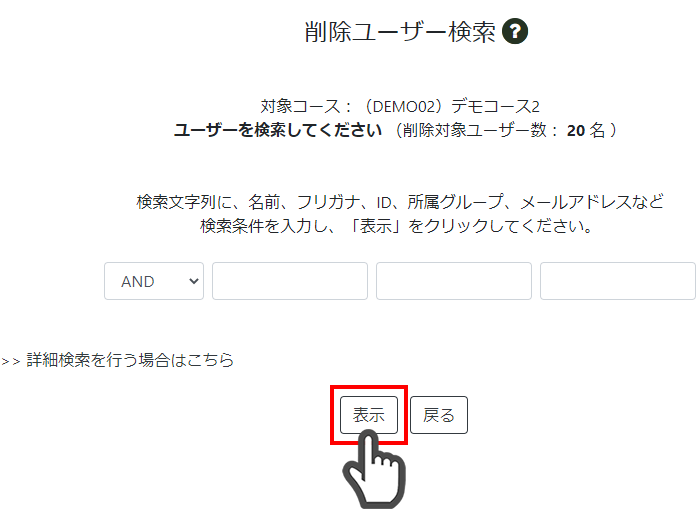Click the >> arrows before 詳細検索
Image resolution: width=700 pixels, height=528 pixels.
pos(11,361)
